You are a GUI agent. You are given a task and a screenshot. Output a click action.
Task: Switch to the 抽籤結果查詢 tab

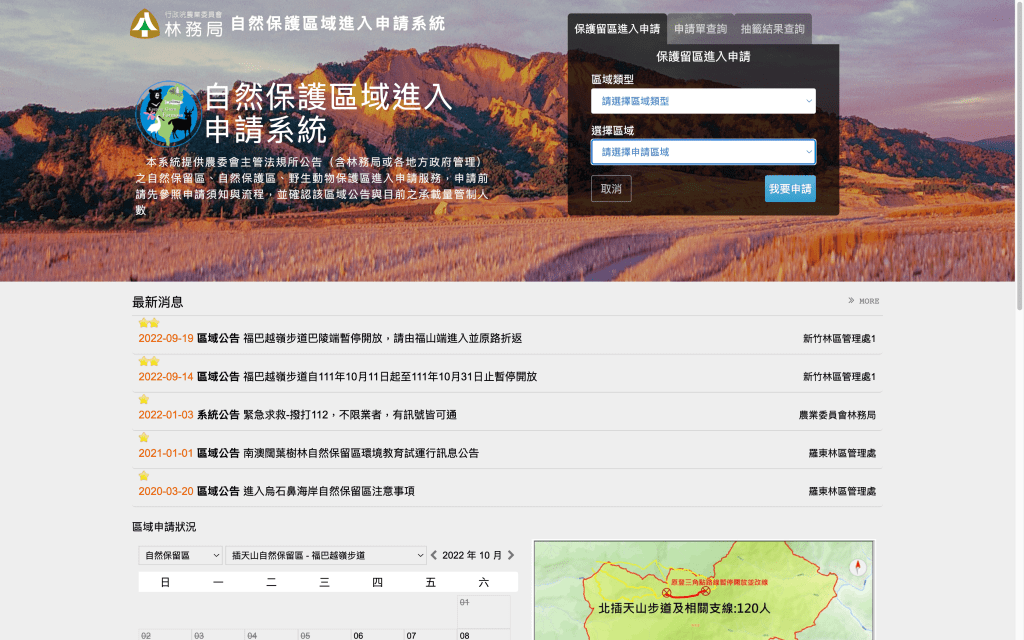[772, 29]
